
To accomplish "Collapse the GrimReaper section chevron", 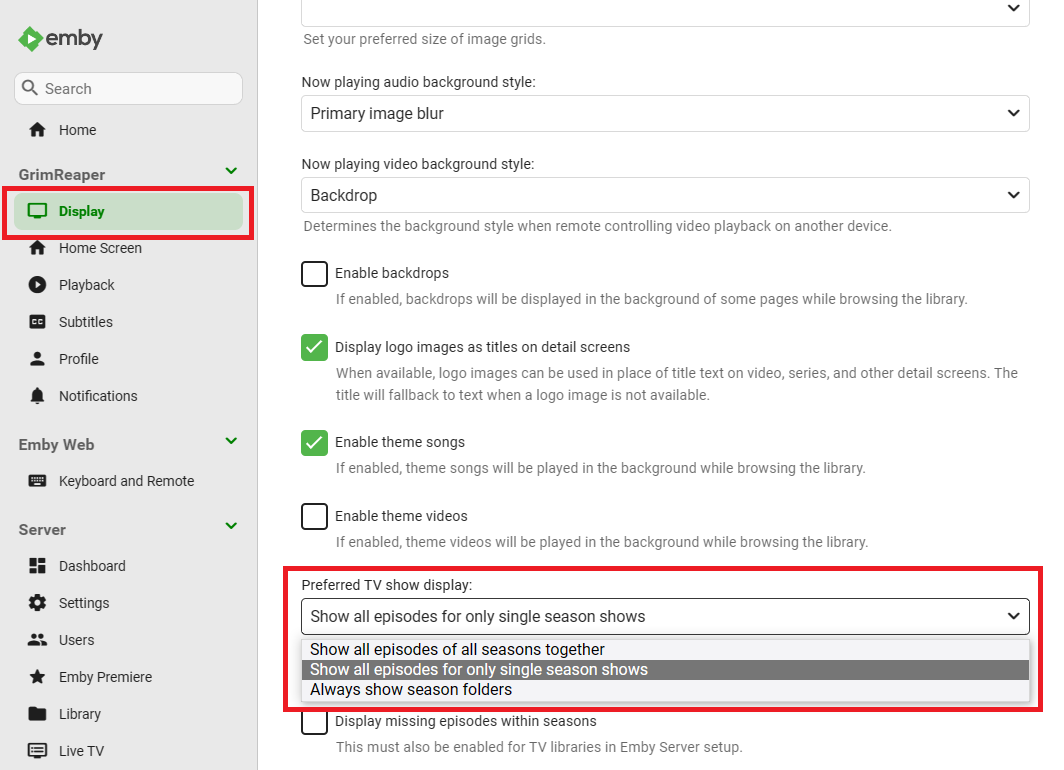I will click(x=231, y=172).
